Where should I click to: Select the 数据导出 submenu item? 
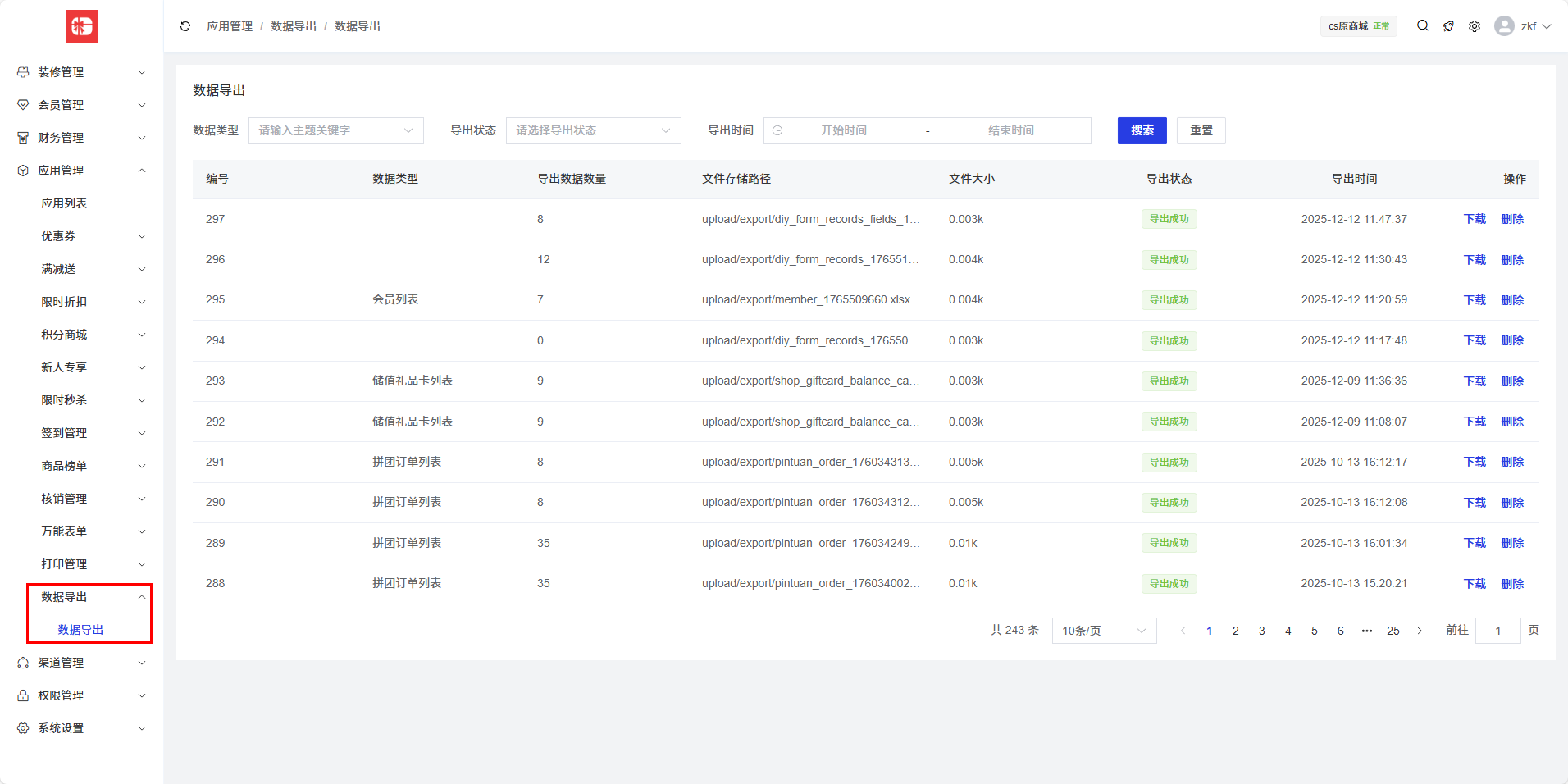pyautogui.click(x=80, y=630)
